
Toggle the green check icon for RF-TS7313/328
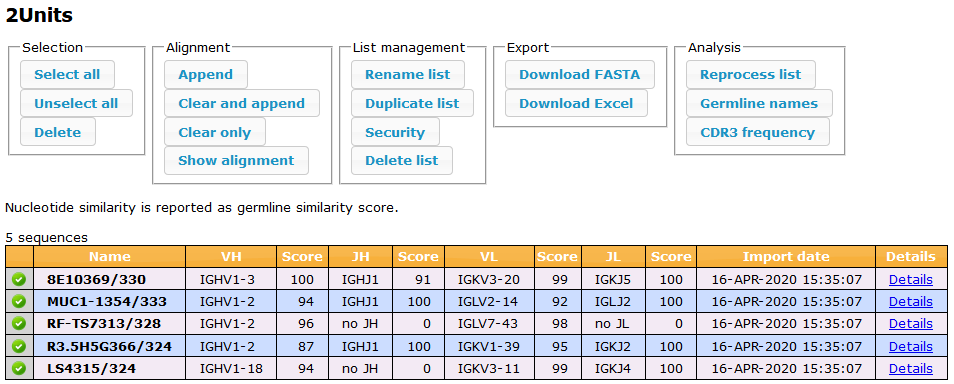[19, 324]
